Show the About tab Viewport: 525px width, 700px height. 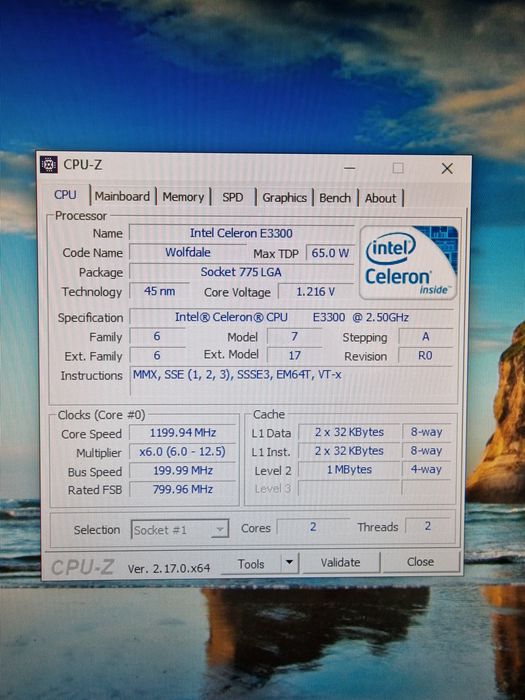pos(380,198)
